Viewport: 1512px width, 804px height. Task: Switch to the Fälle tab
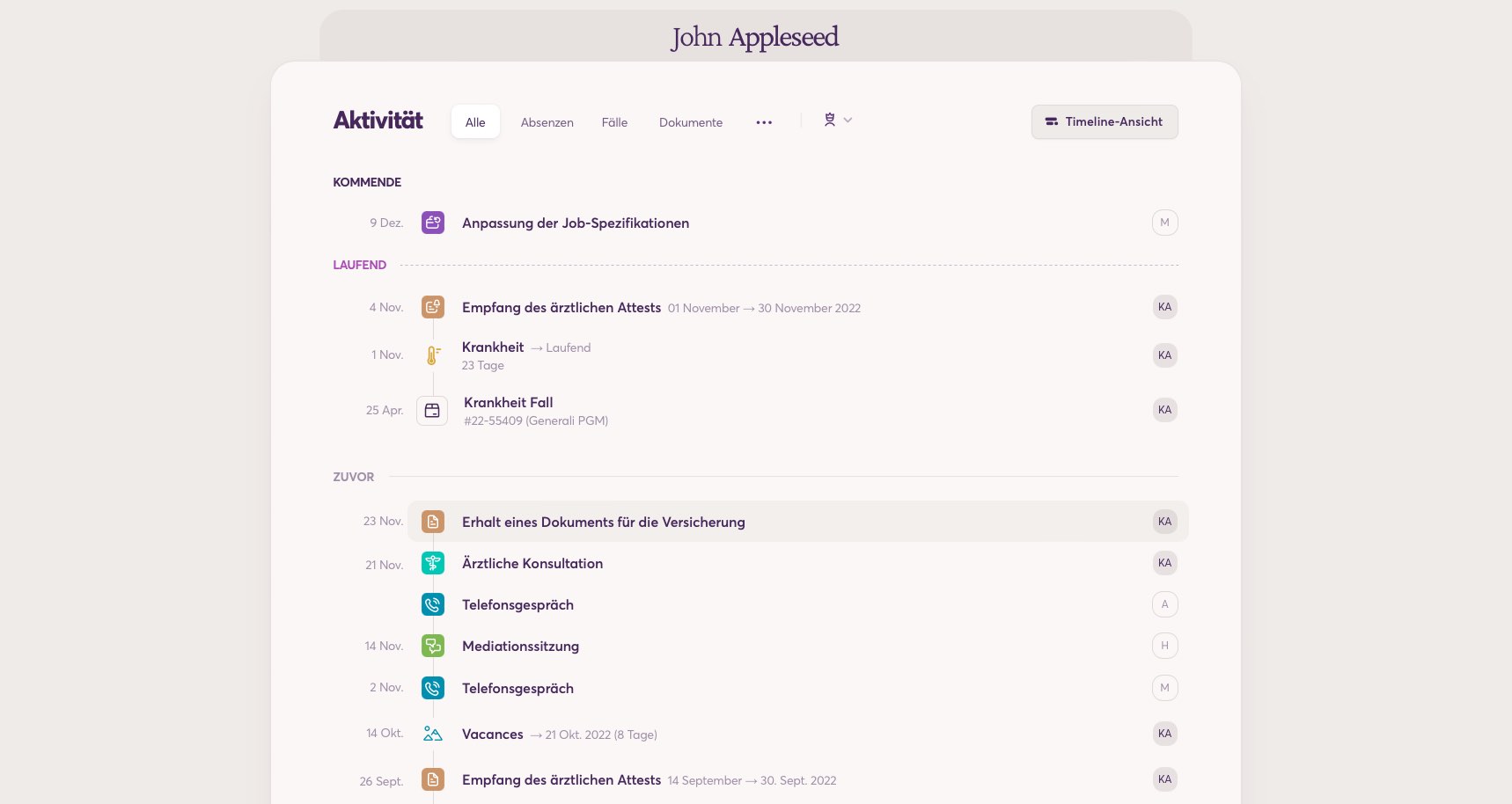coord(614,122)
